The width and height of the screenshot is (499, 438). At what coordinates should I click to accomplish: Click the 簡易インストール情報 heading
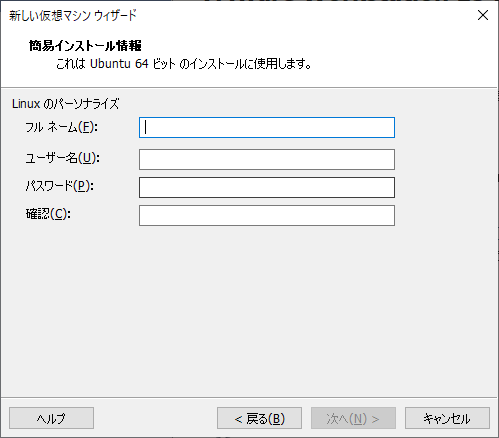[85, 46]
